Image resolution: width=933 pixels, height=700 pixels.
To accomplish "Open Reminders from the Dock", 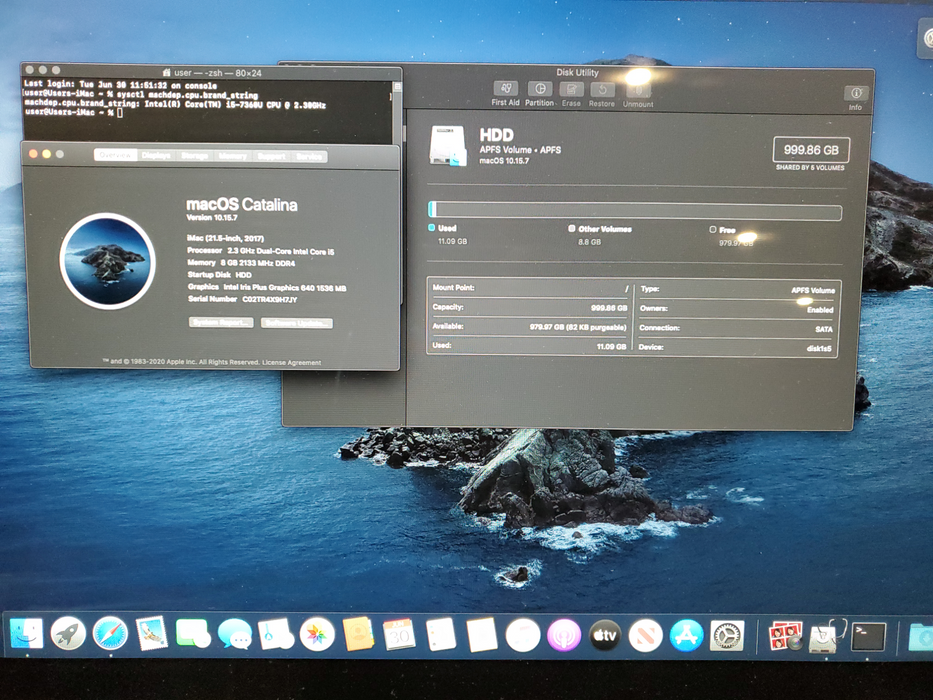I will click(441, 635).
